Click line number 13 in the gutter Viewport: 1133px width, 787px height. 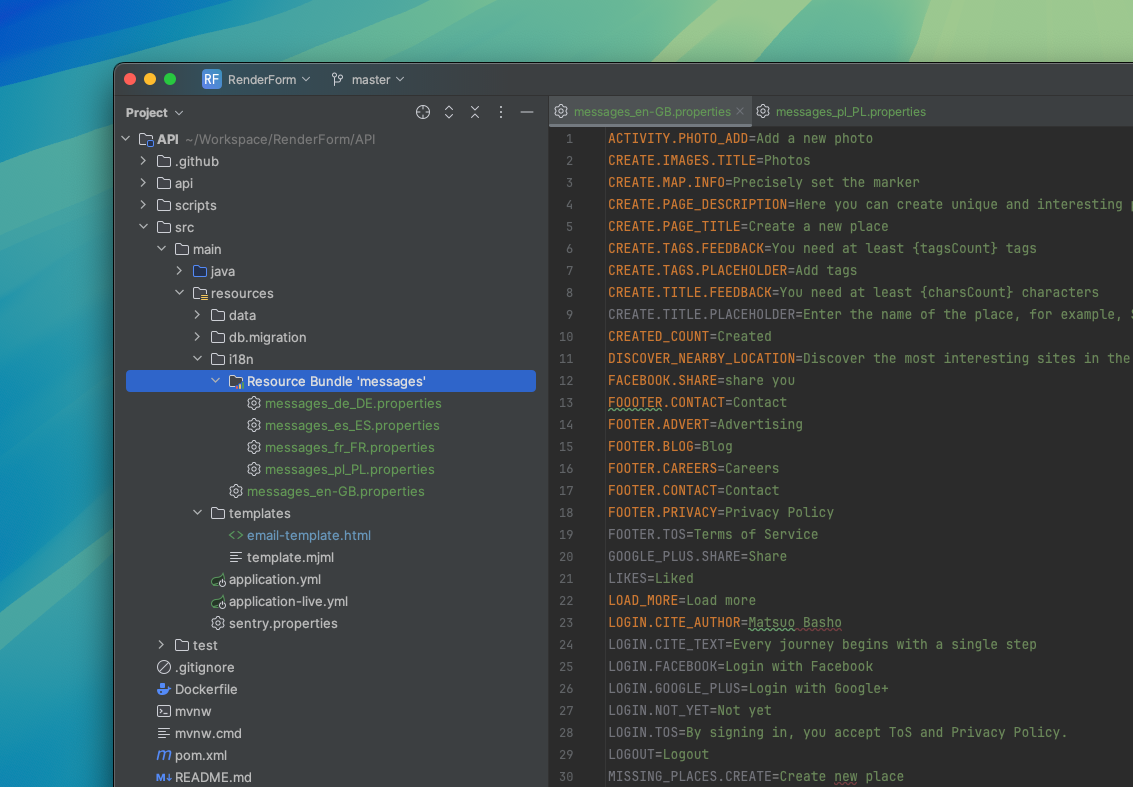click(566, 403)
